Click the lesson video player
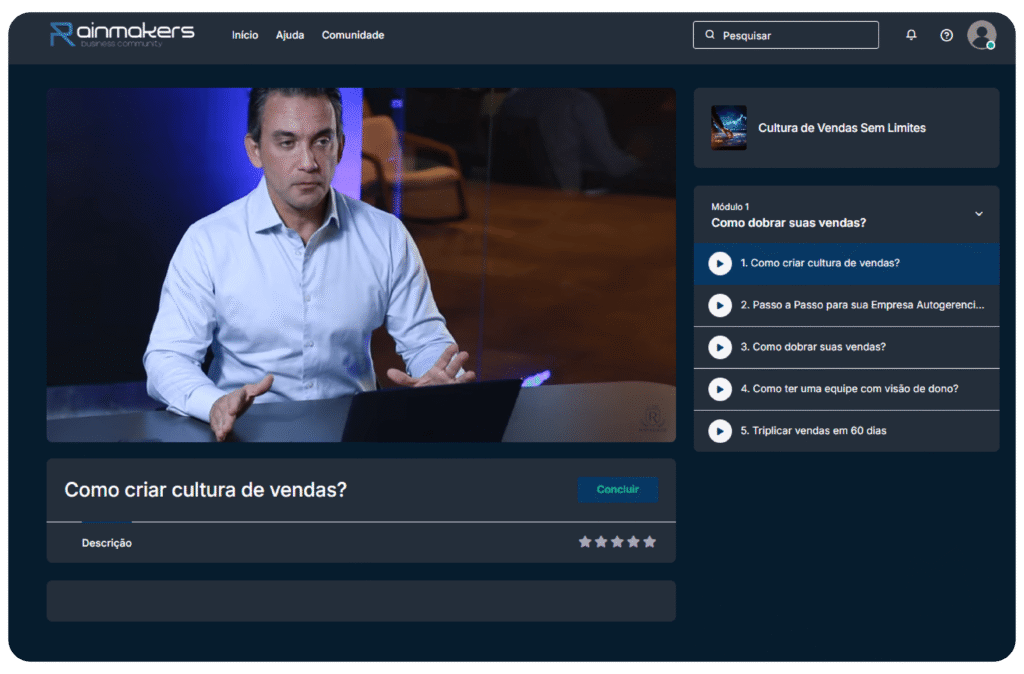This screenshot has width=1024, height=674. click(361, 265)
